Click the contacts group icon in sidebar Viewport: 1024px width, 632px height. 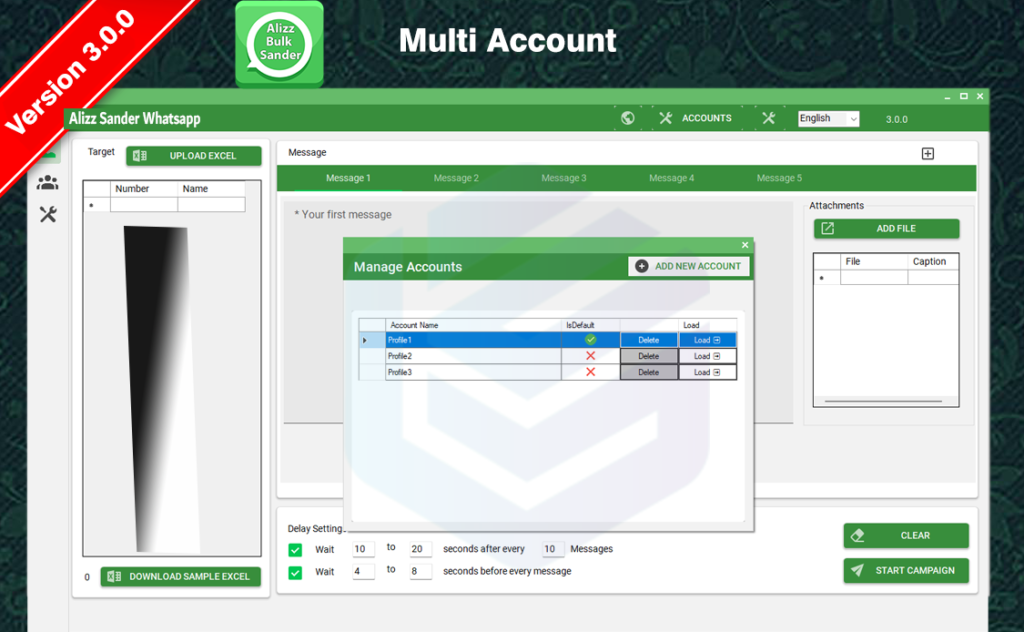point(47,183)
